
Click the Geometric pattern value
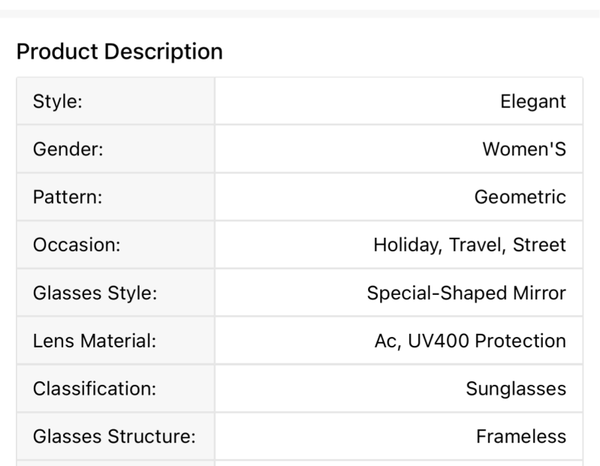(520, 197)
